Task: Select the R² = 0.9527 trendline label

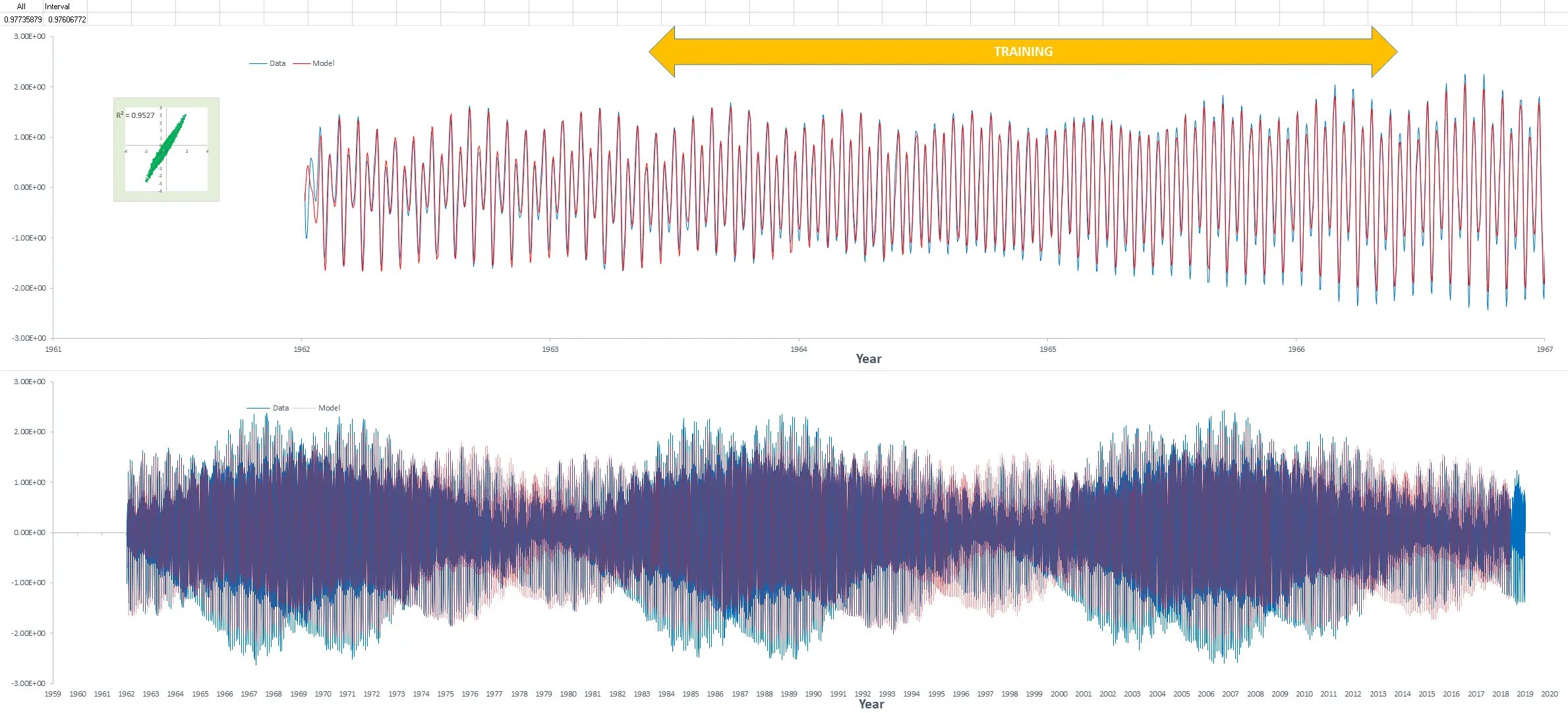Action: 136,115
